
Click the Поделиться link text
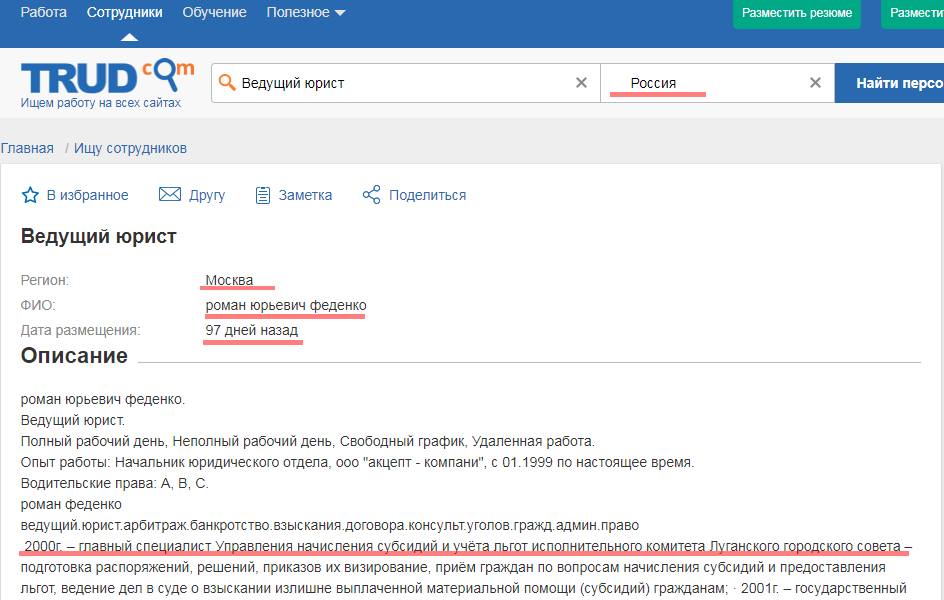click(427, 195)
